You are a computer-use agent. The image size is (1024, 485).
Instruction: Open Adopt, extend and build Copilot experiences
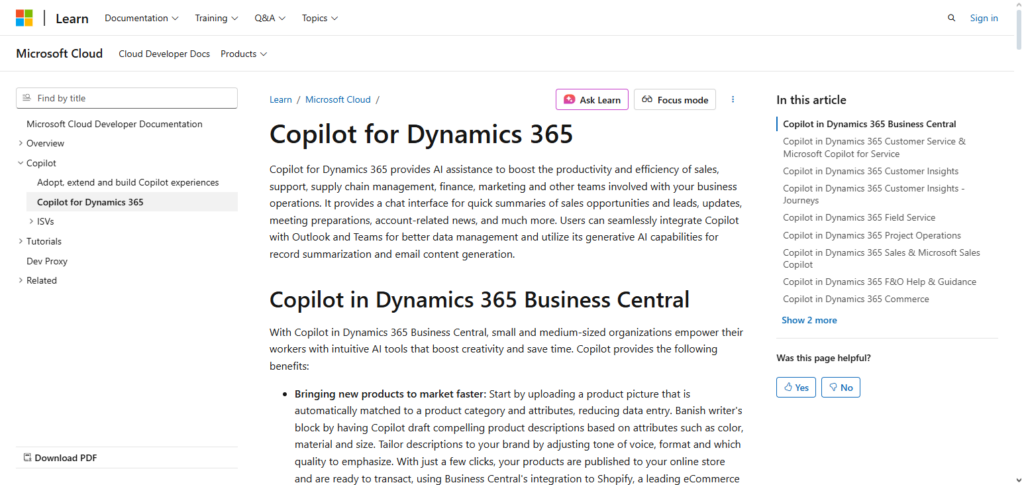[x=128, y=183]
